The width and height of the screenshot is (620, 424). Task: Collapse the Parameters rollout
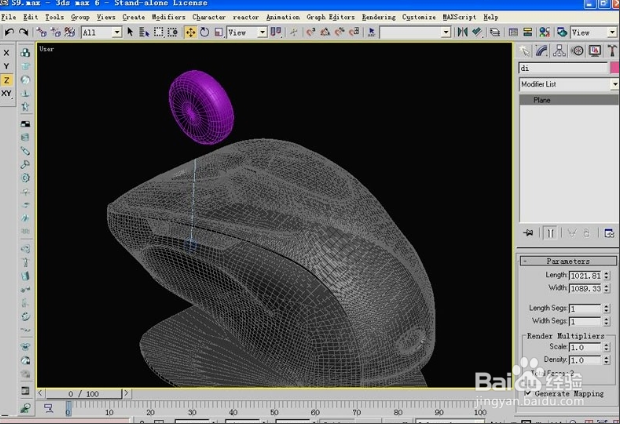pyautogui.click(x=568, y=261)
